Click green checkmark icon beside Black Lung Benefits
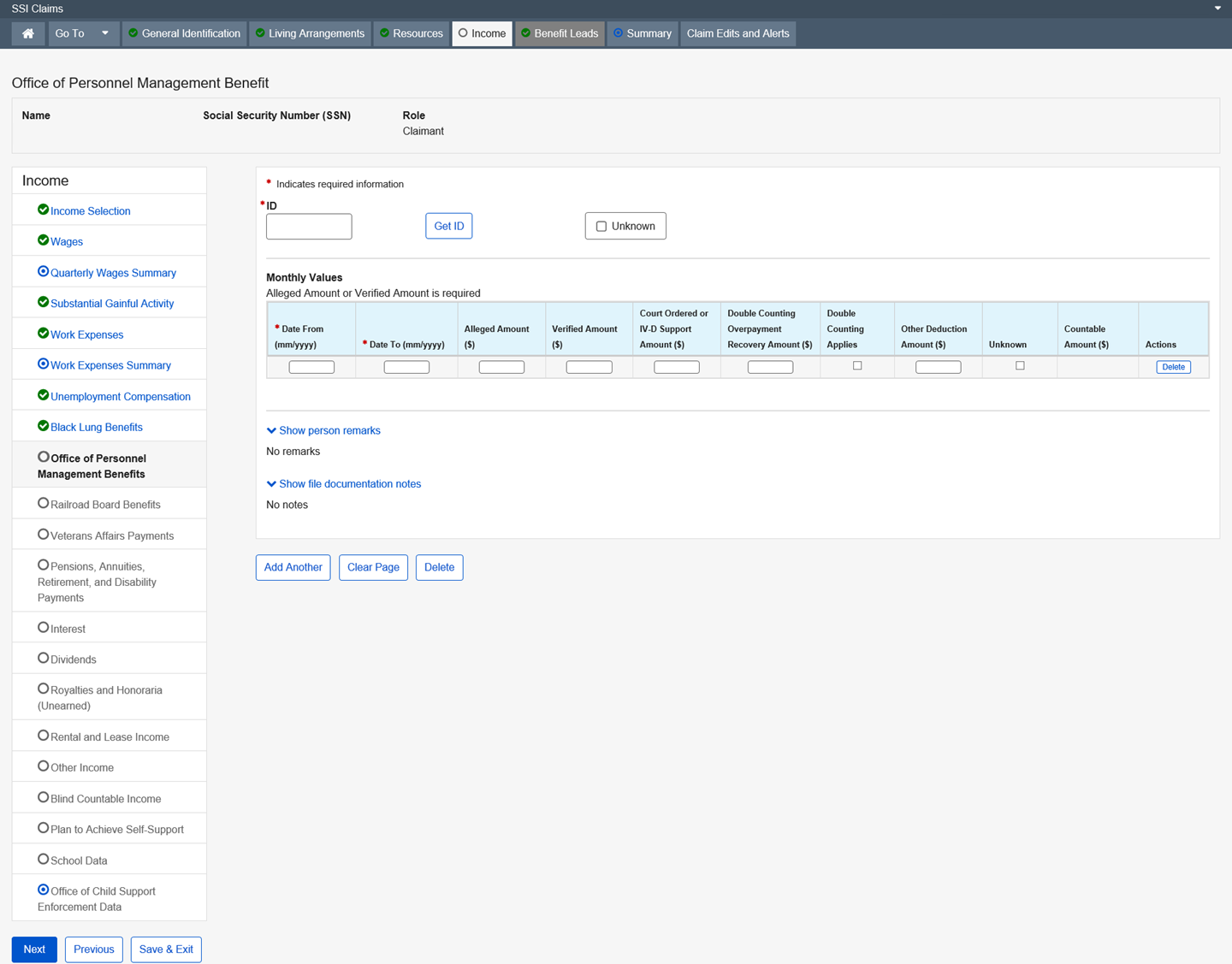 tap(43, 426)
